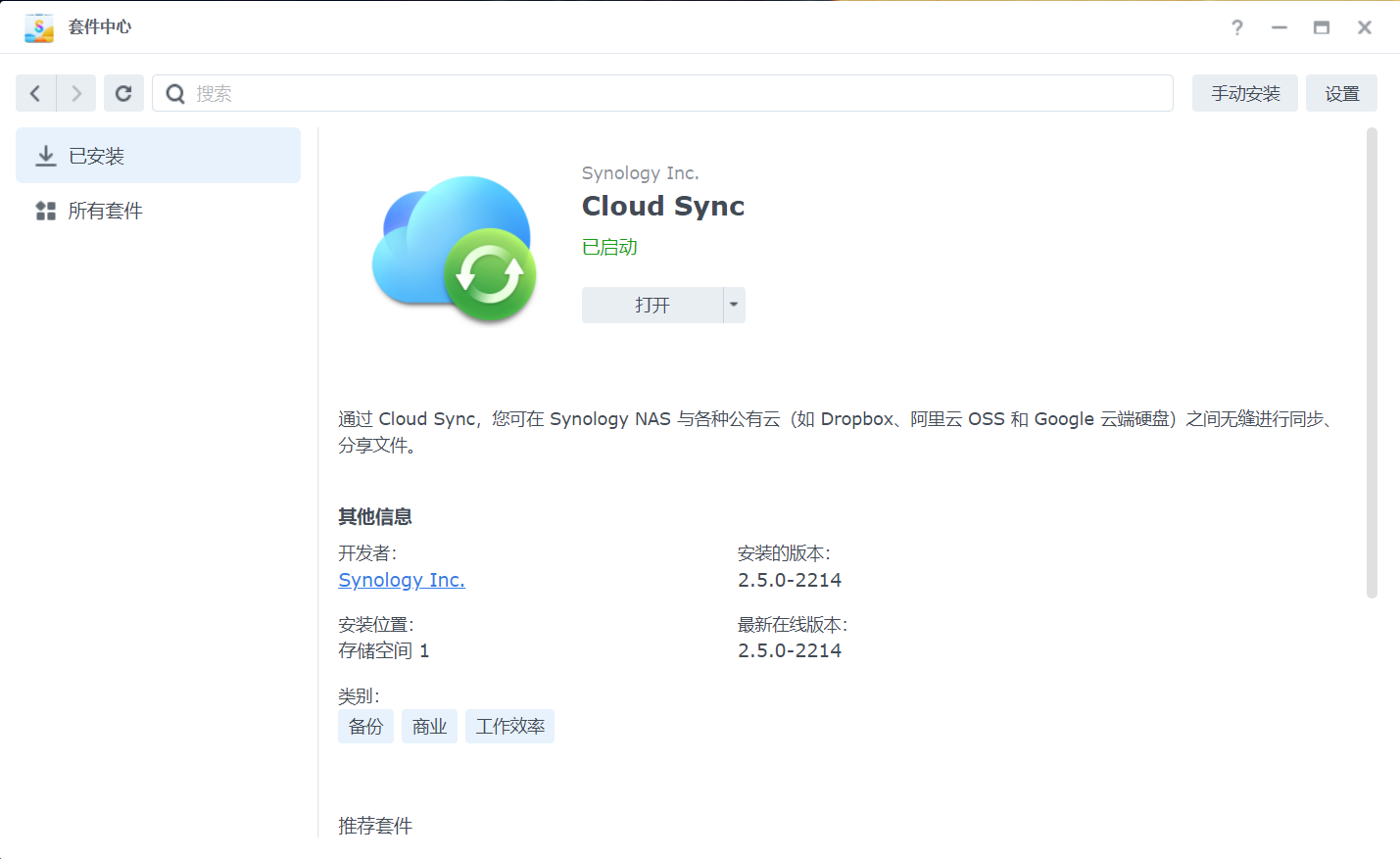Click the vertical scrollbar
Image resolution: width=1400 pixels, height=859 pixels.
1372,362
